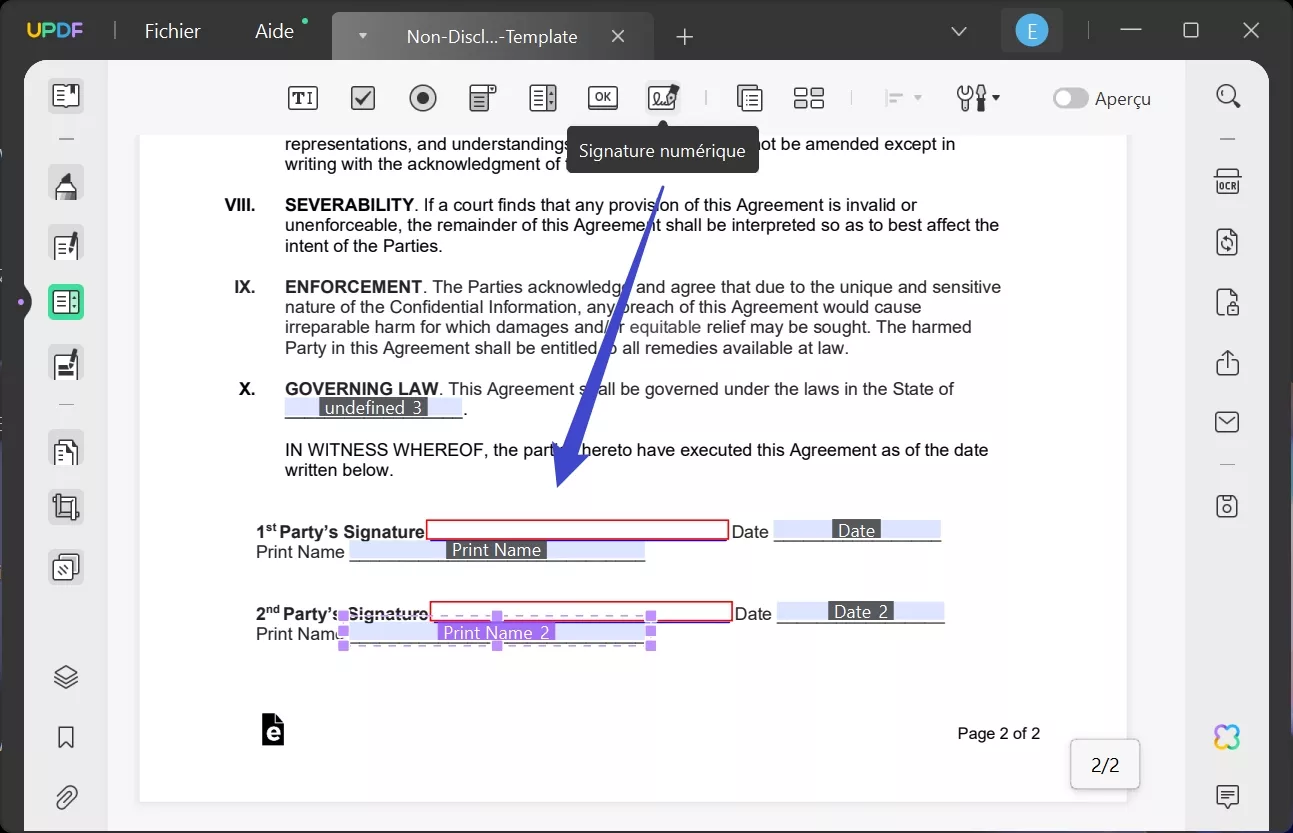The width and height of the screenshot is (1293, 833).
Task: Add a new tab with plus
Action: point(684,37)
